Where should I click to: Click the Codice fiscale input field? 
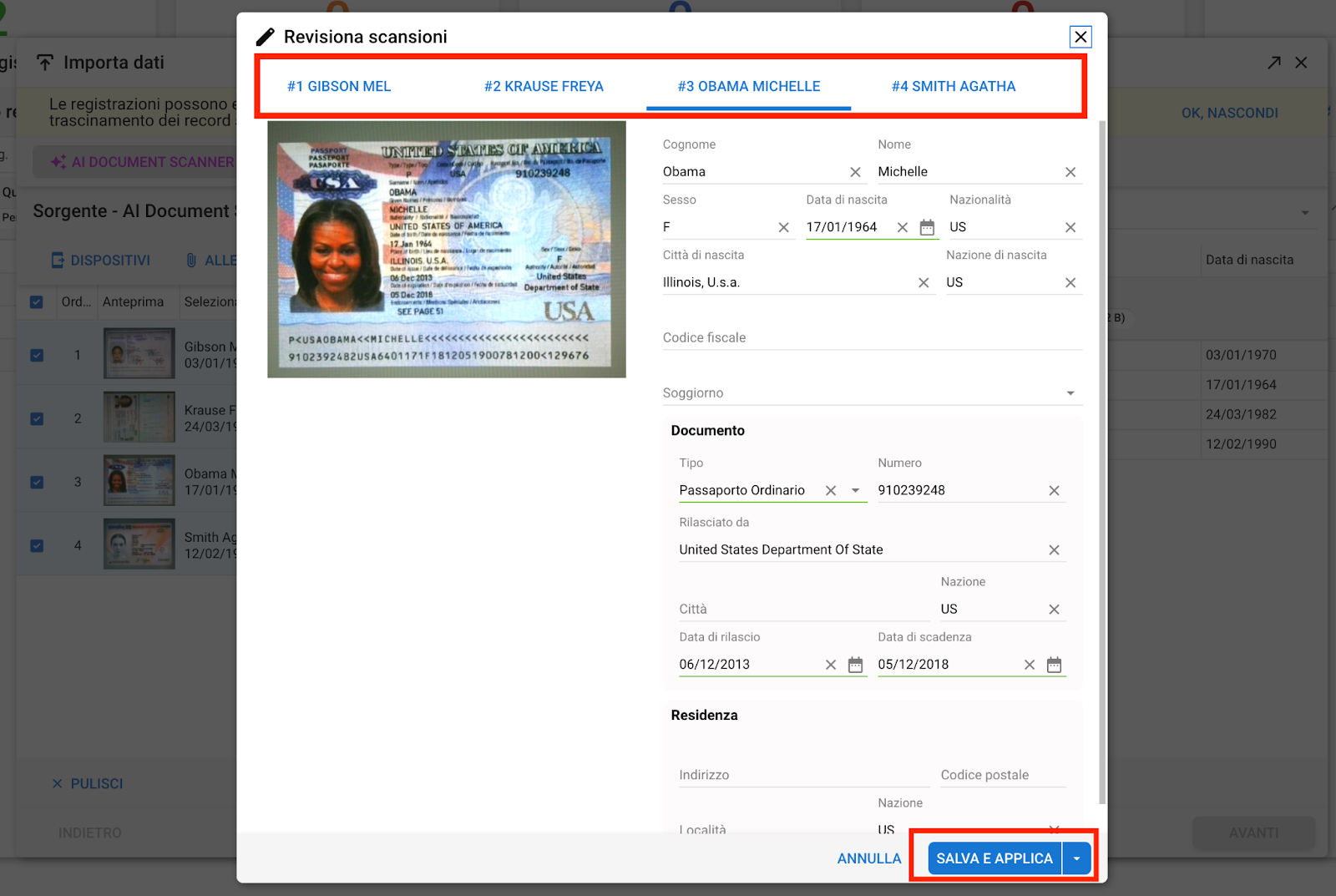(872, 338)
